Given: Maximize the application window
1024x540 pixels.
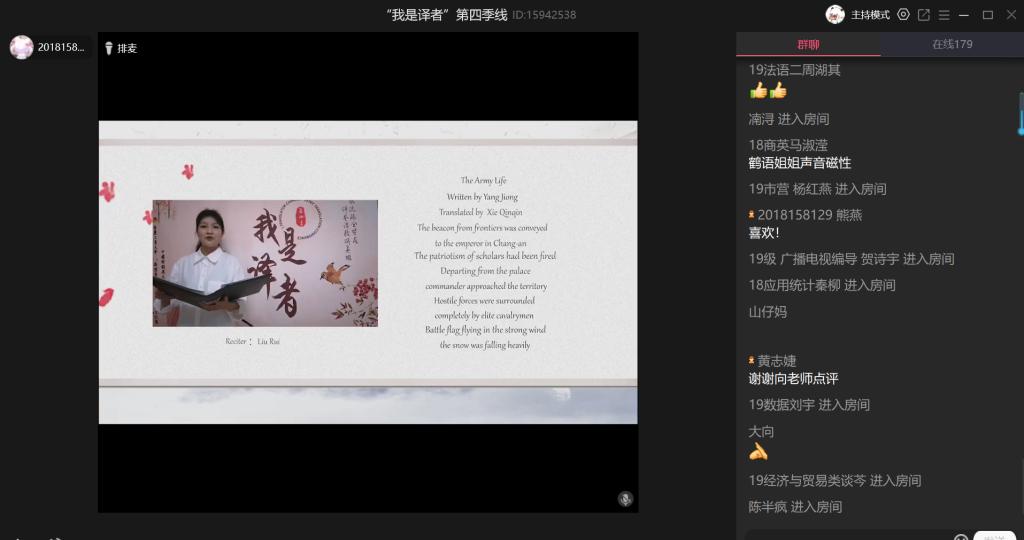Looking at the screenshot, I should click(987, 14).
